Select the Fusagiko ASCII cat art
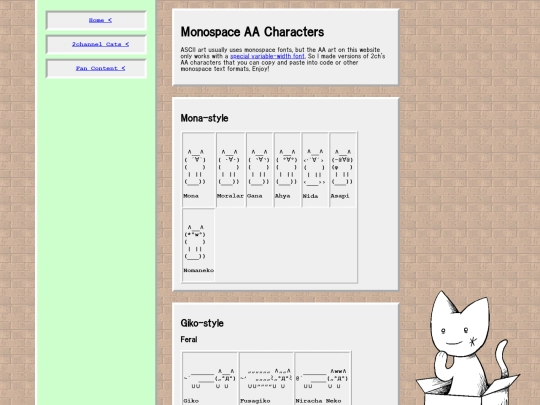 (x=266, y=378)
